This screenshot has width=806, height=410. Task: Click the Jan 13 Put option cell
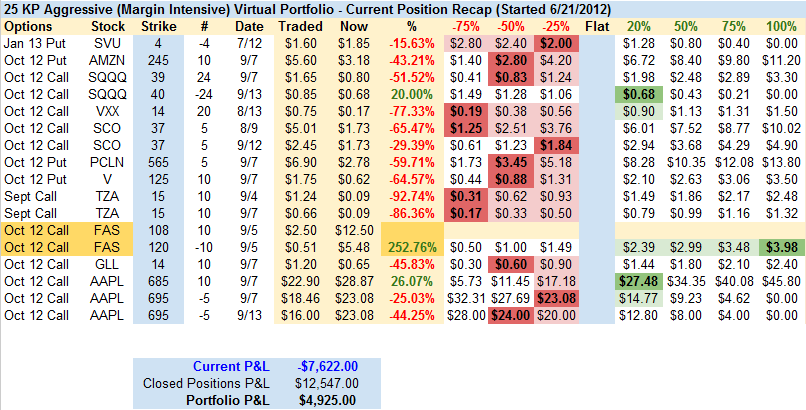point(31,44)
